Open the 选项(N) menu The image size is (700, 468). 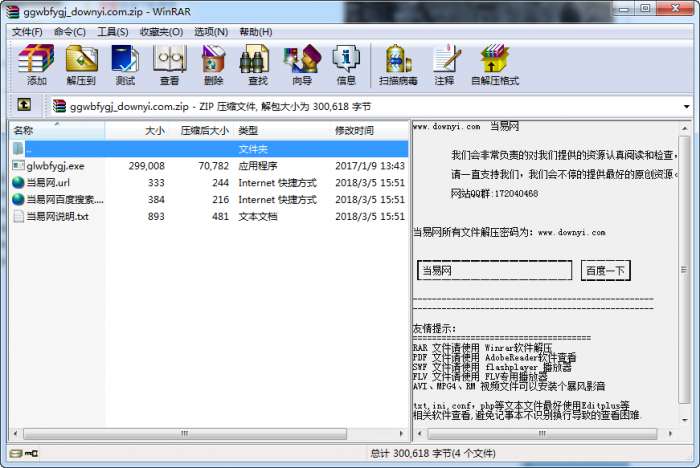coord(211,32)
